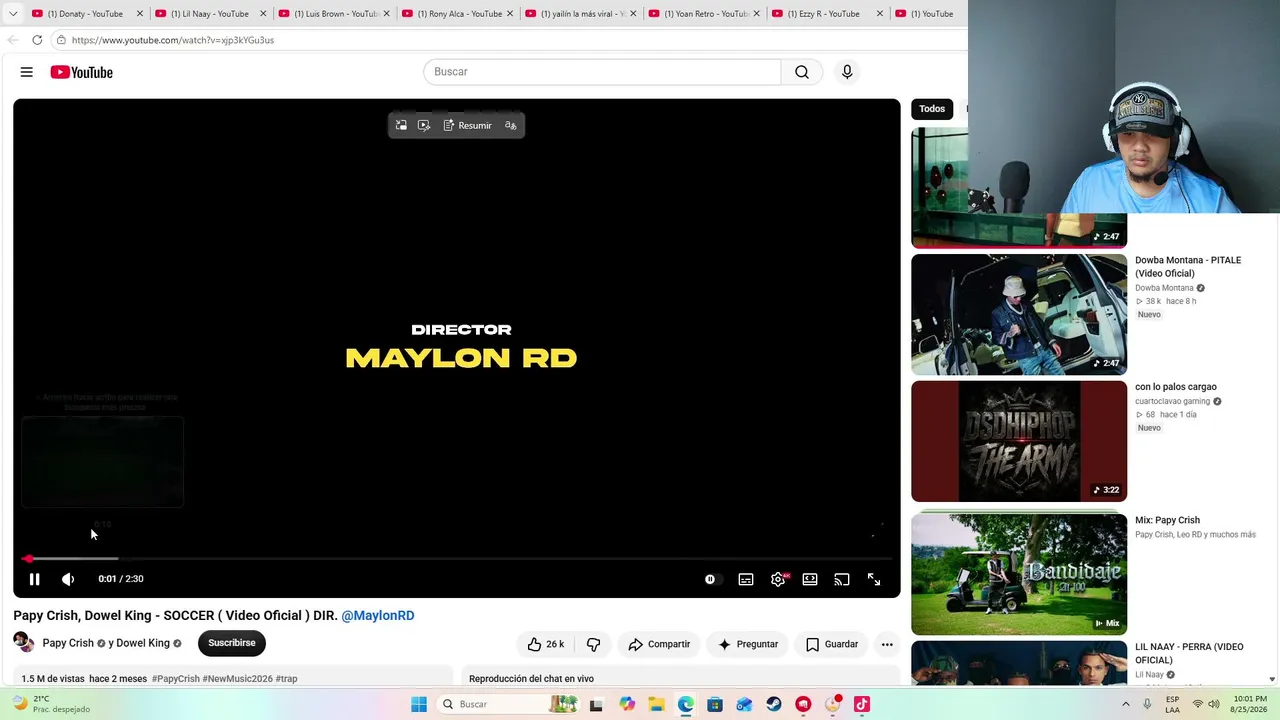Show hidden system tray icons

pos(1126,704)
